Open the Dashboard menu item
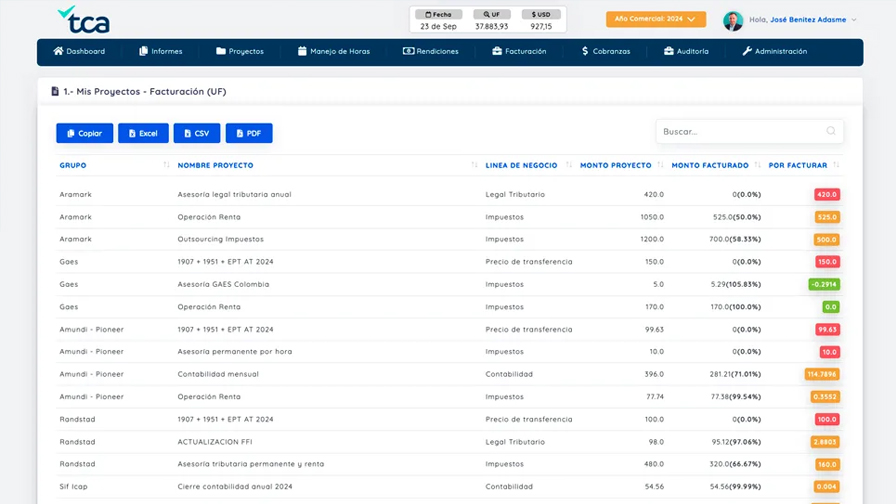This screenshot has width=896, height=504. coord(79,51)
